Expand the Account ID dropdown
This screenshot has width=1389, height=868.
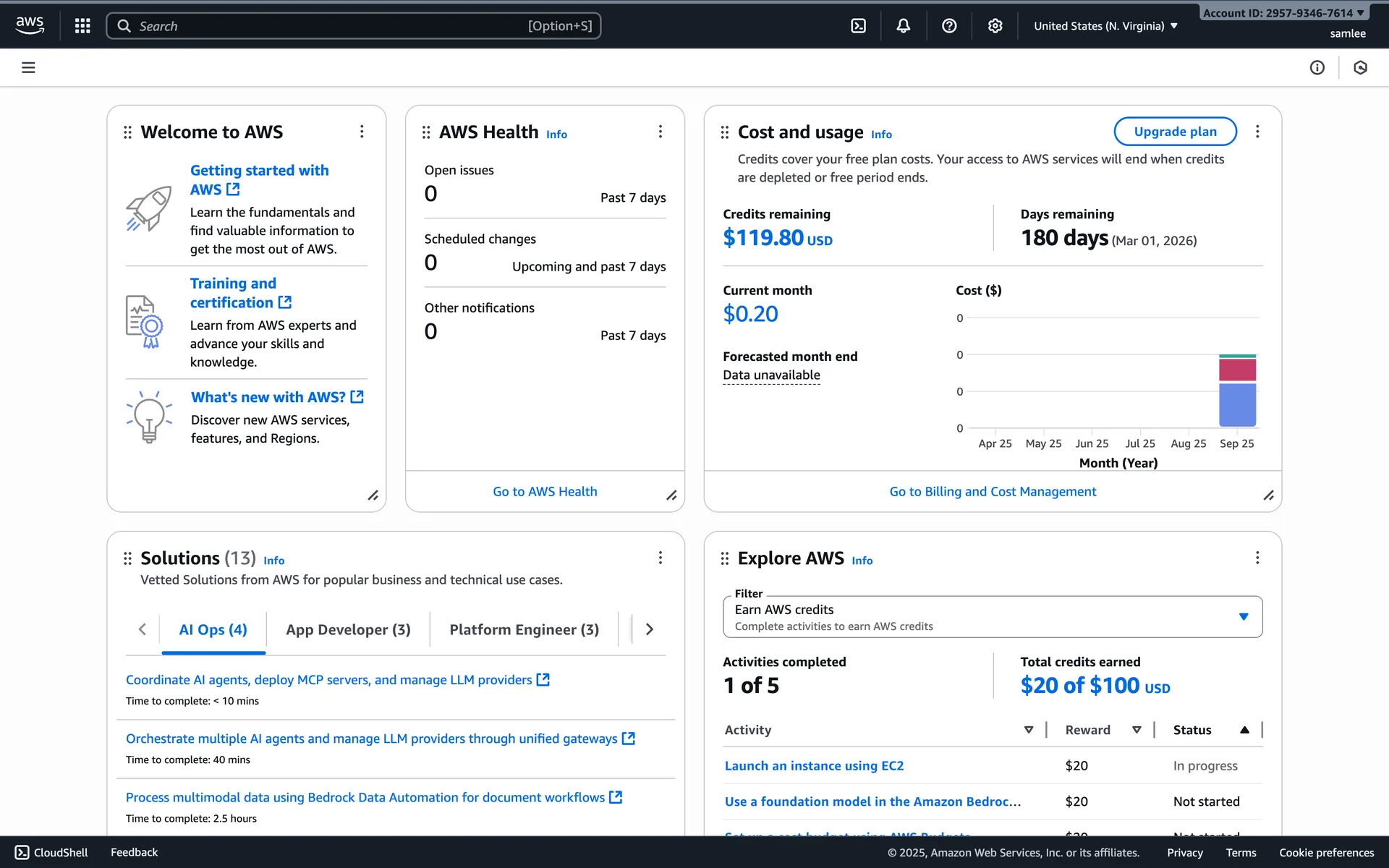point(1283,13)
